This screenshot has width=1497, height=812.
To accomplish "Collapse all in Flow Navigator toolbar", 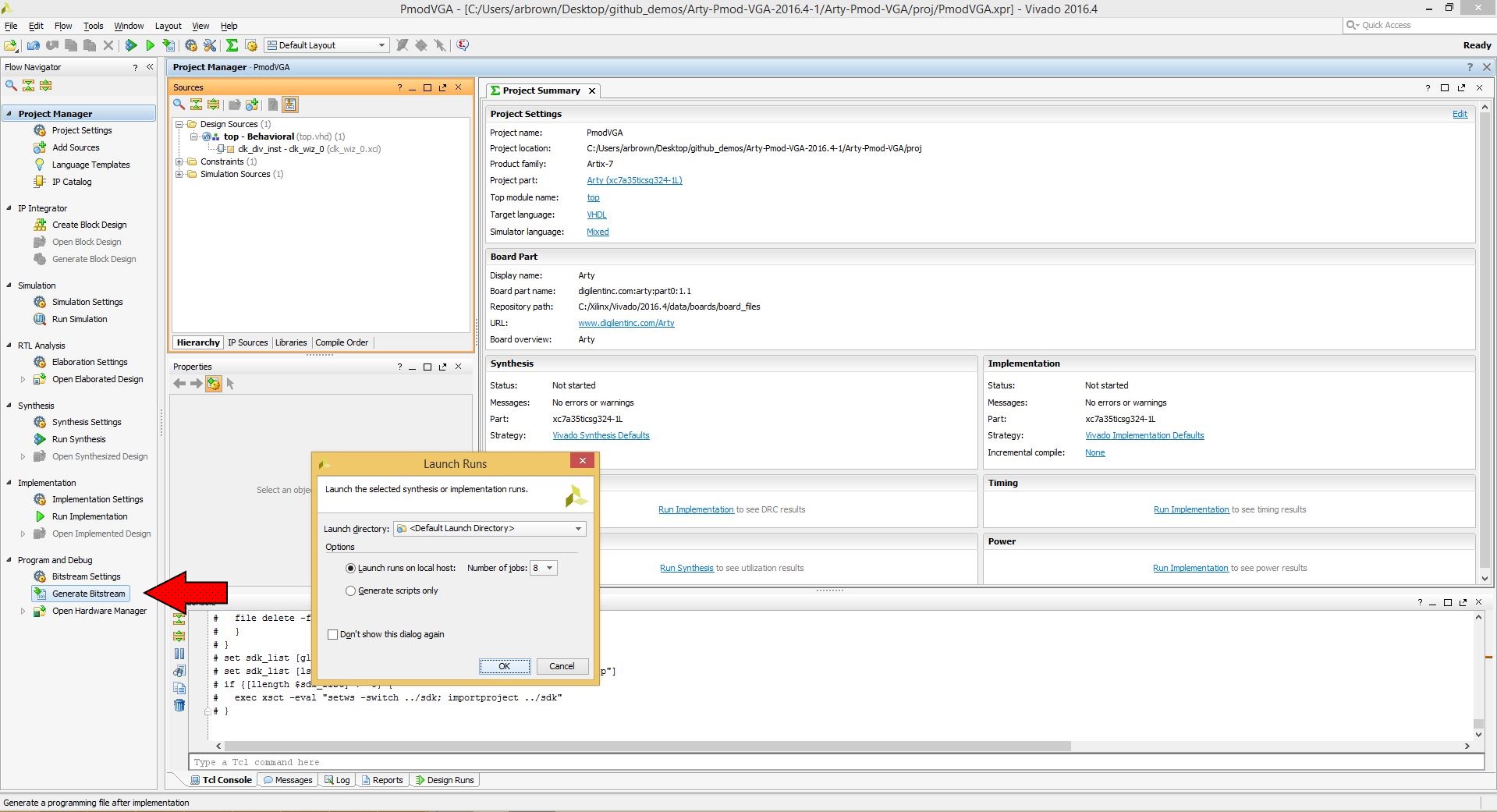I will click(28, 85).
